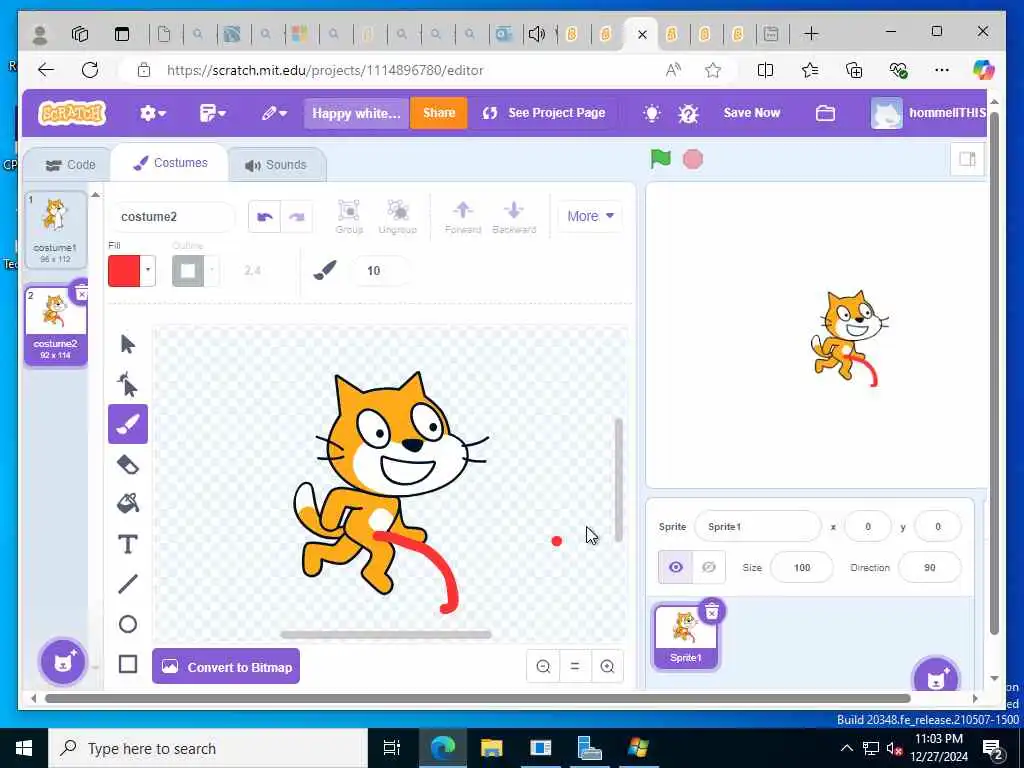This screenshot has width=1024, height=768.
Task: Click the sprite Direction field
Action: (929, 567)
